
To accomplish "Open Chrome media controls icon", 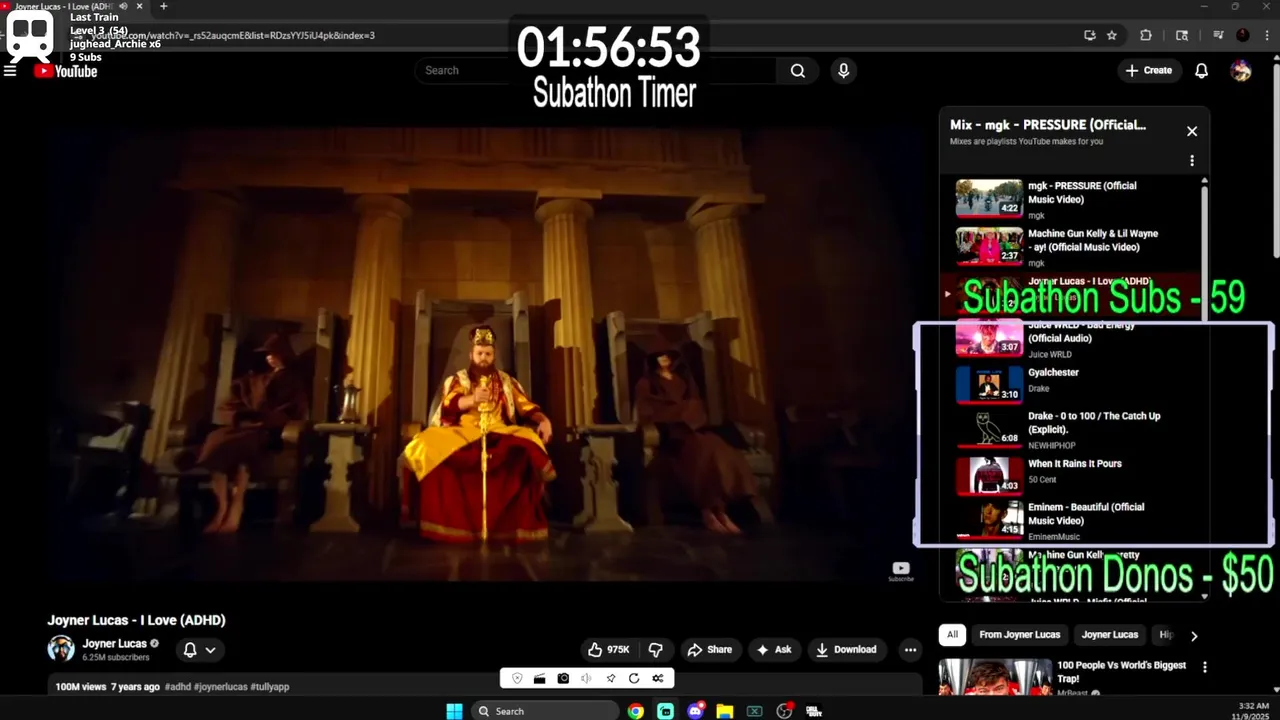I will pyautogui.click(x=1218, y=35).
